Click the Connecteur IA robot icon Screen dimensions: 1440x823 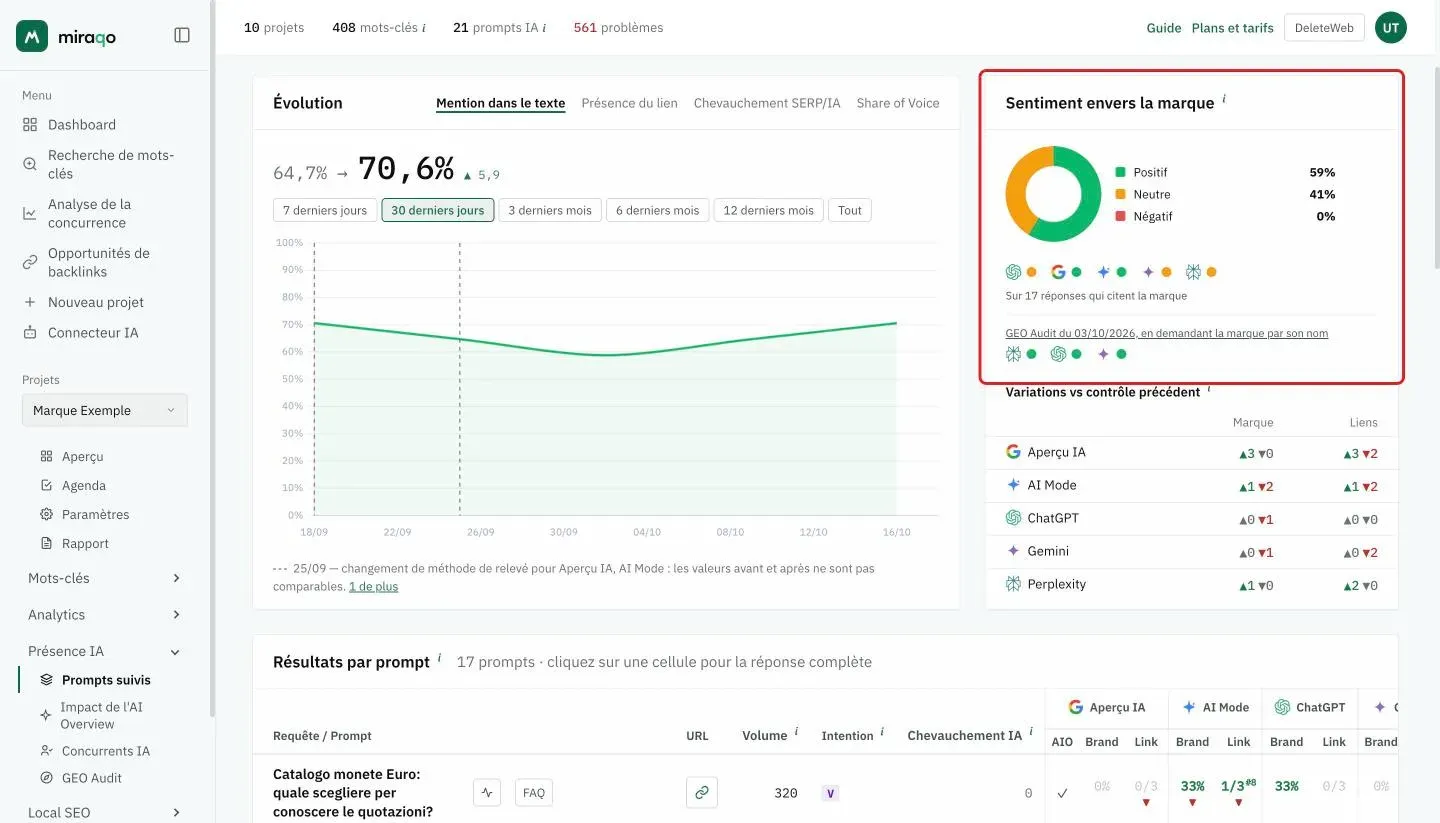click(30, 332)
